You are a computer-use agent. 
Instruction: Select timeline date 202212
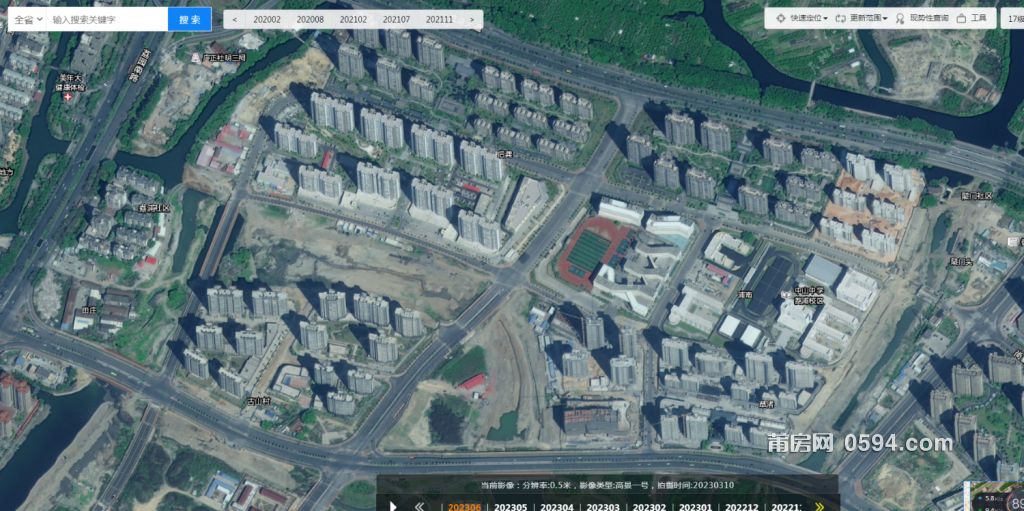(742, 507)
